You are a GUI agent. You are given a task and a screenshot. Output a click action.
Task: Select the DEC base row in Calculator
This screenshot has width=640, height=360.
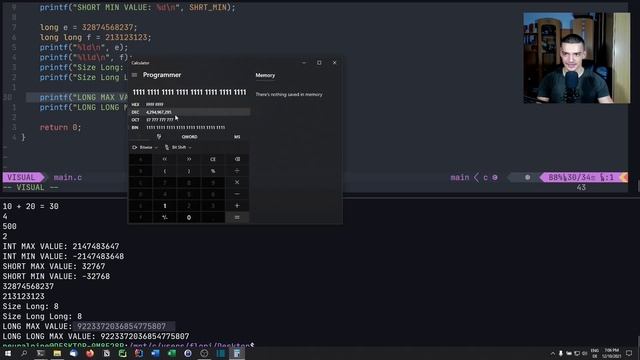click(x=190, y=112)
